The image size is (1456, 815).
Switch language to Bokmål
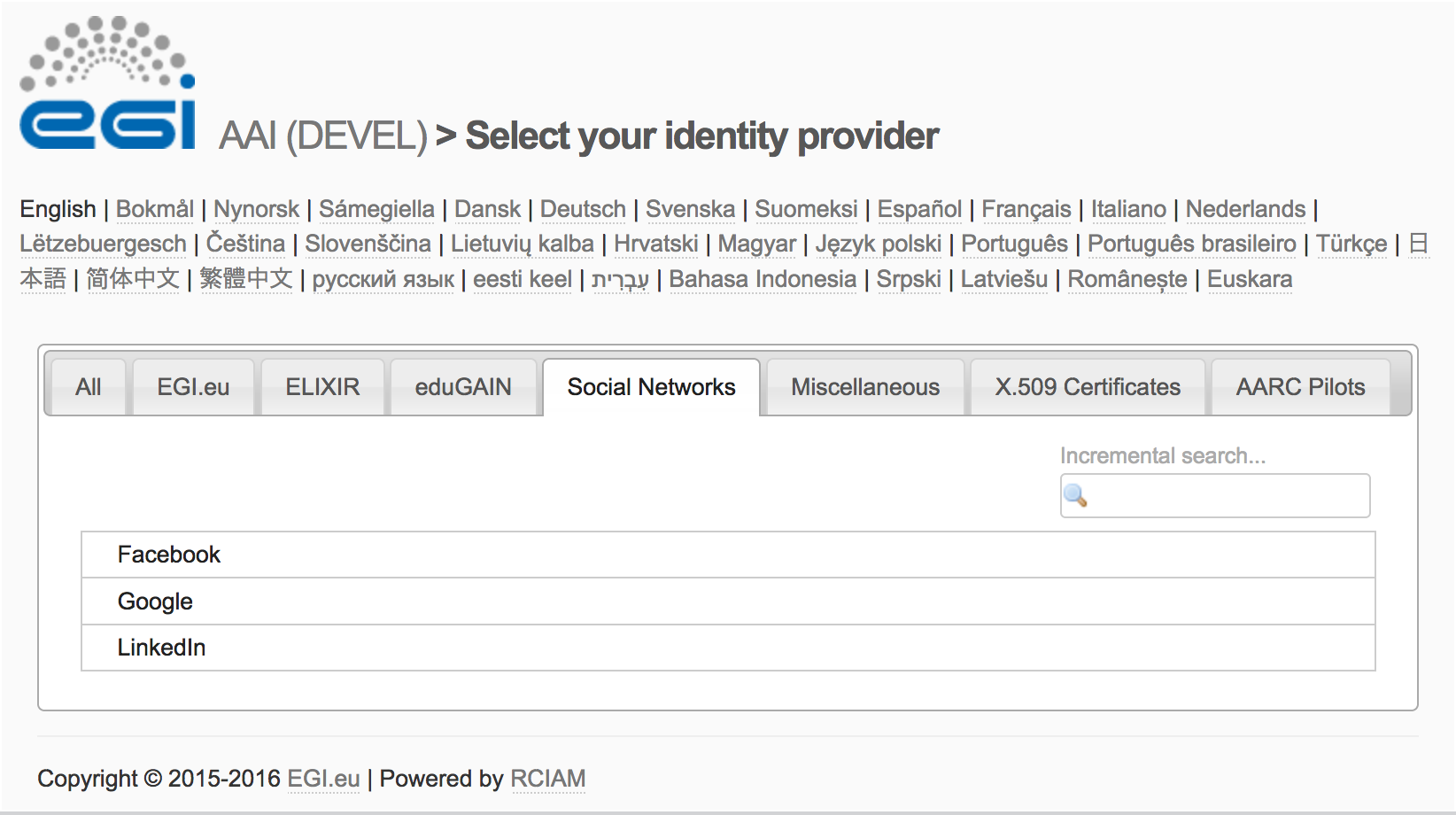155,209
